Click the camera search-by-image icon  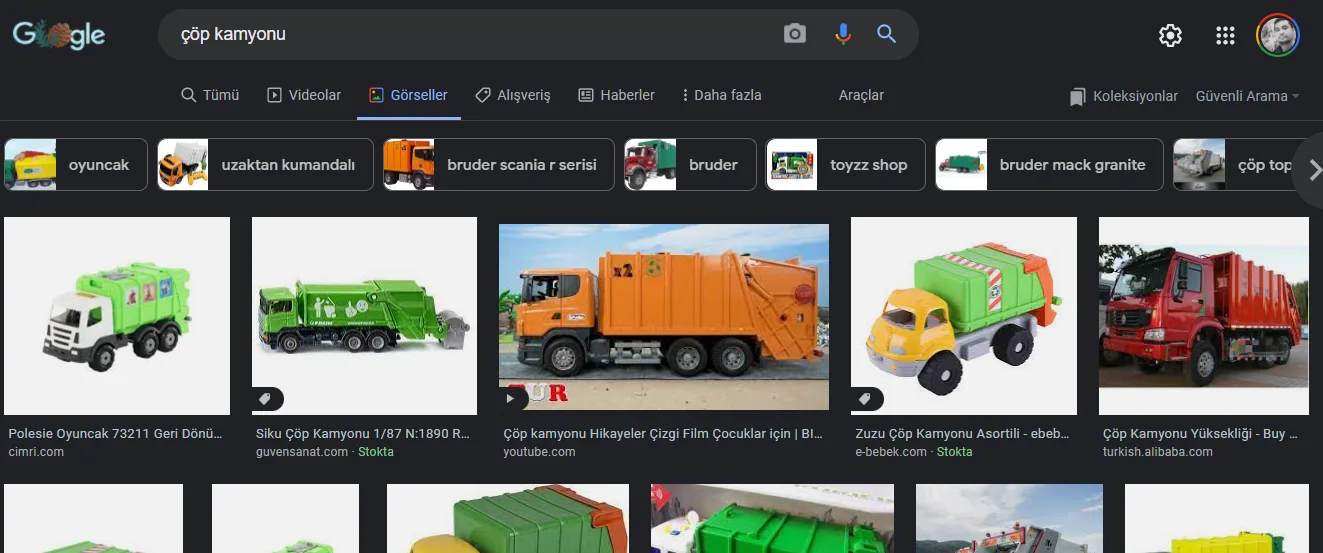[795, 34]
